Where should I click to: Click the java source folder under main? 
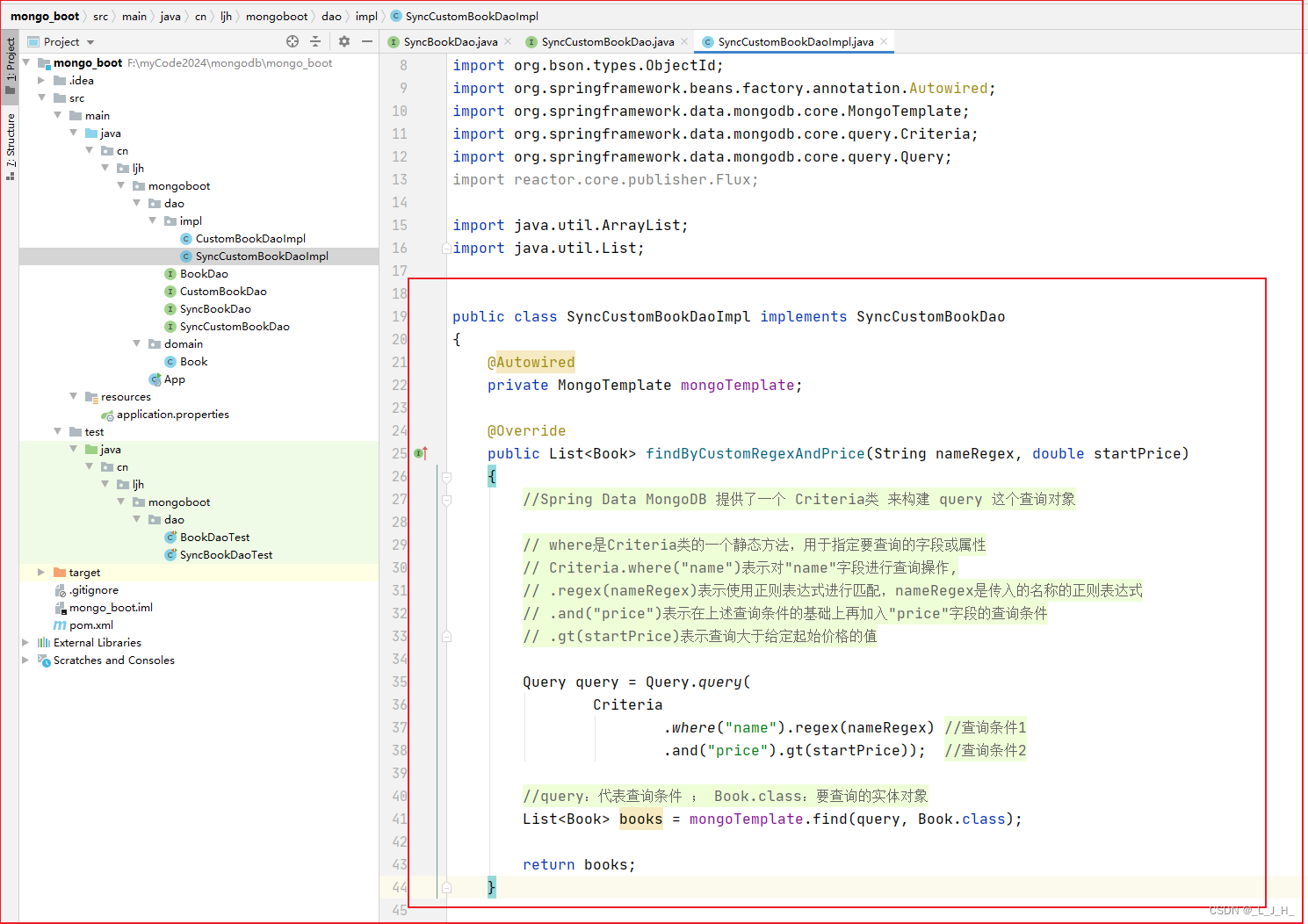(x=103, y=133)
